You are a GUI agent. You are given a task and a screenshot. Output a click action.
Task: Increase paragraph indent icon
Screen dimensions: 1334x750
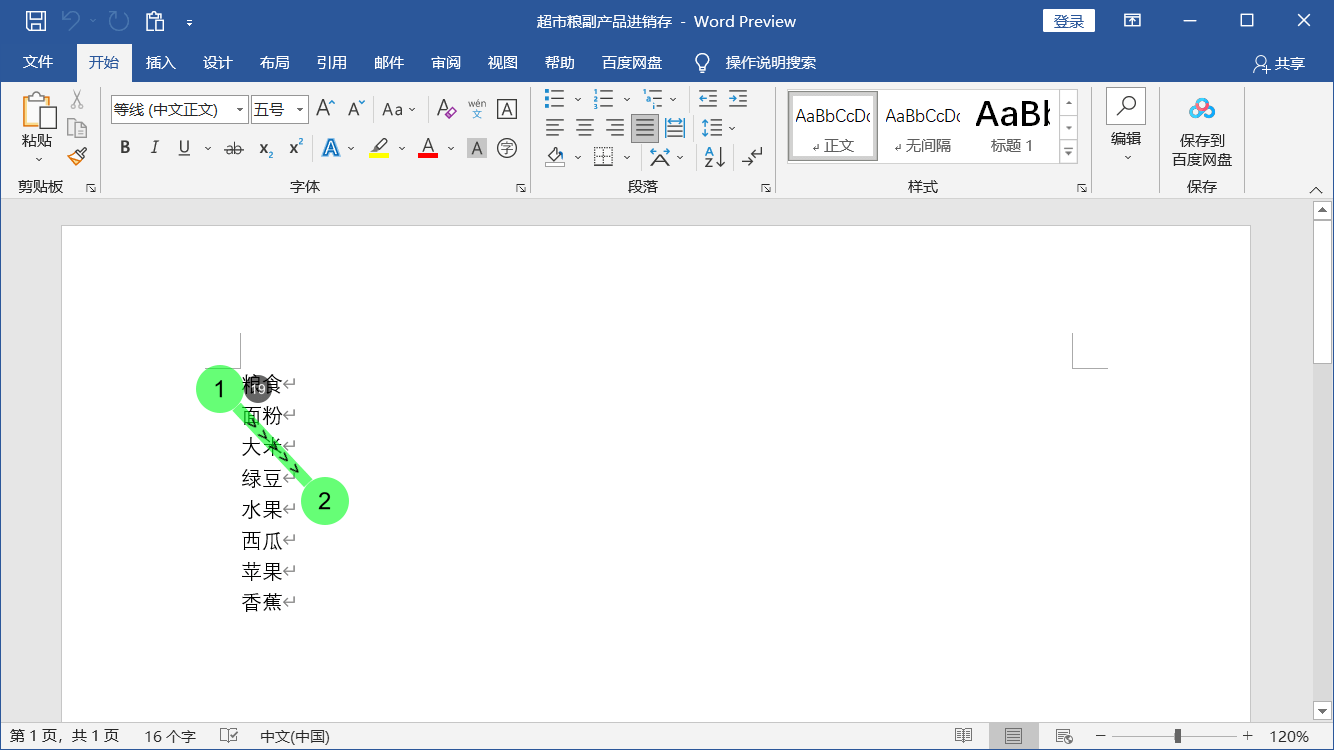(x=738, y=98)
